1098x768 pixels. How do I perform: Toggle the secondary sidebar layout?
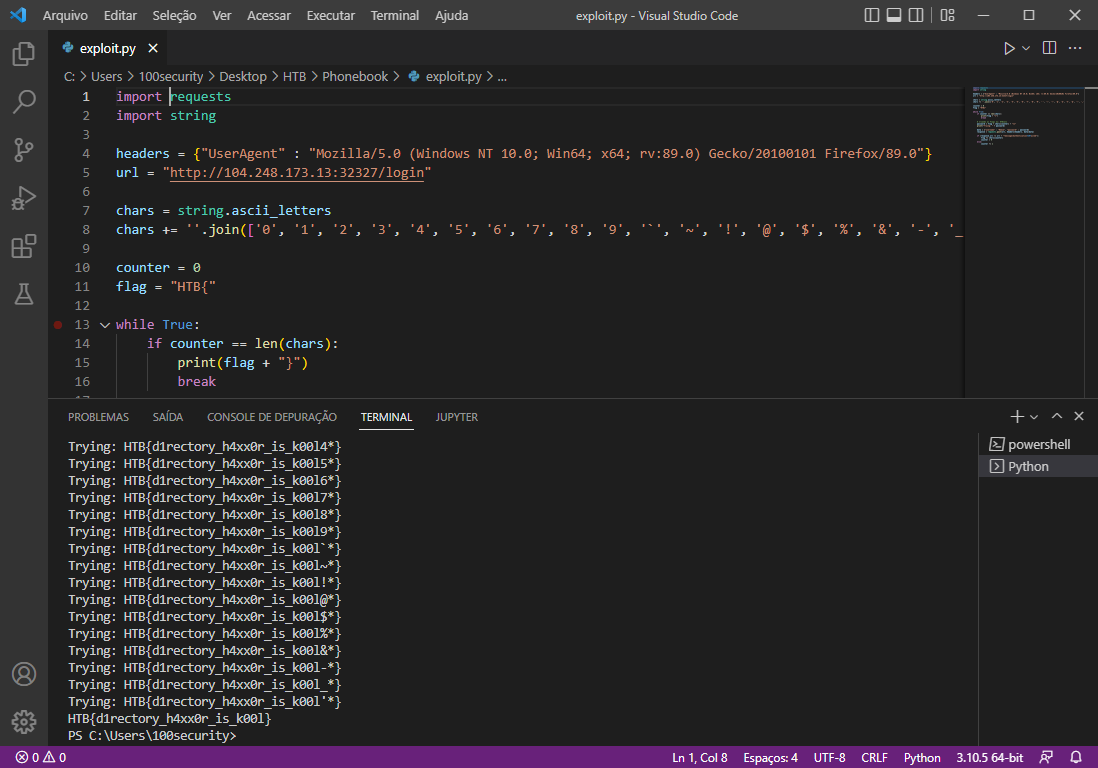916,15
